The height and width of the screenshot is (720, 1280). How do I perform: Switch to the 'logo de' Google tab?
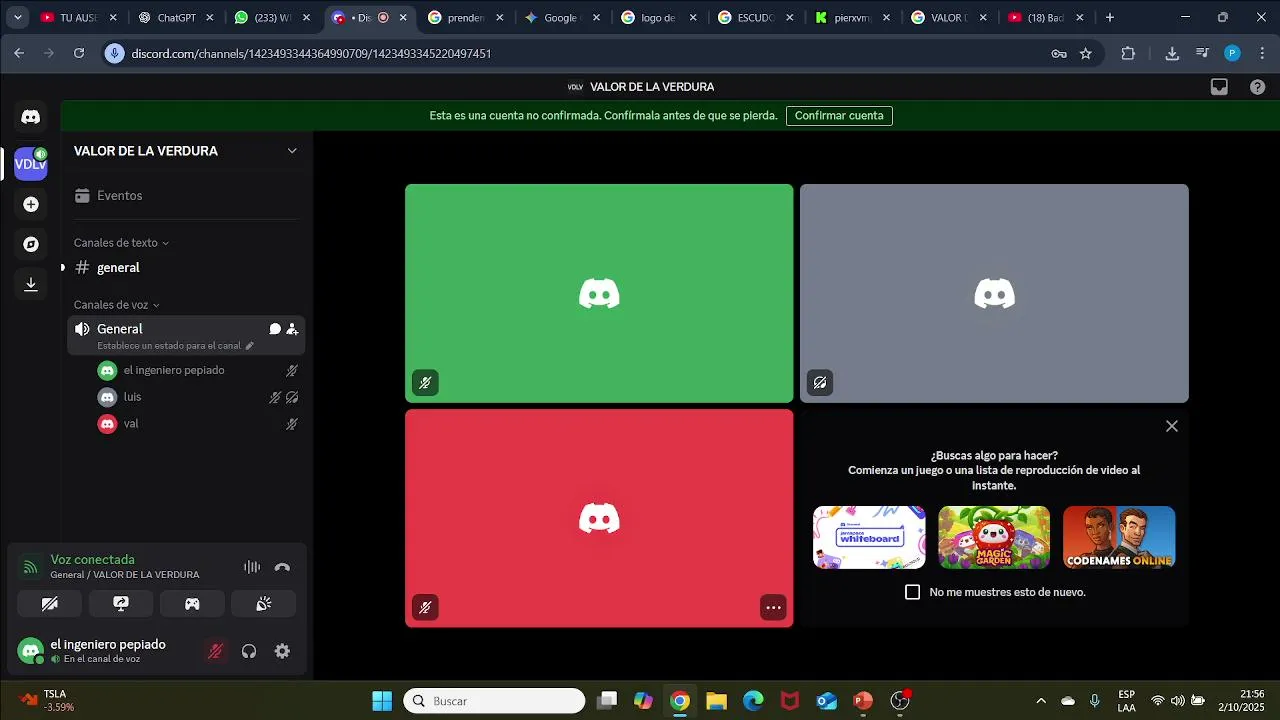pyautogui.click(x=659, y=18)
